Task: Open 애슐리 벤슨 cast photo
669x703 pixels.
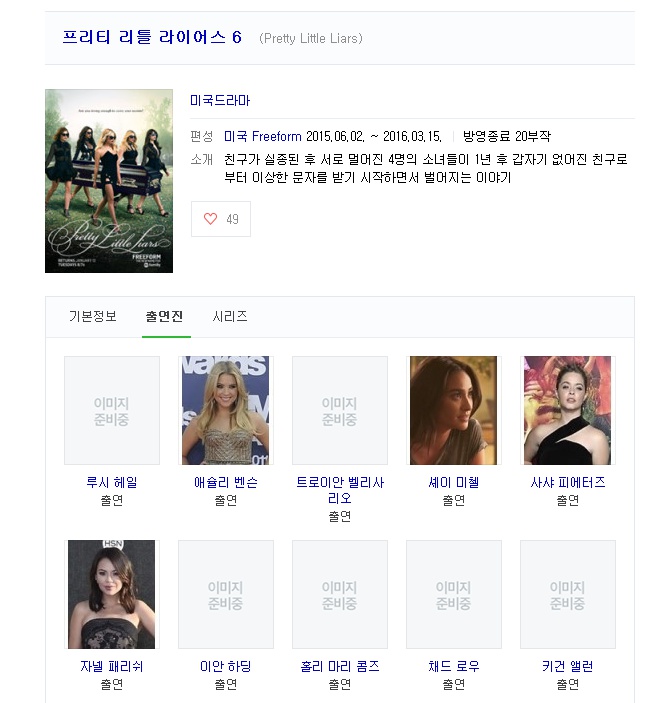Action: tap(226, 410)
